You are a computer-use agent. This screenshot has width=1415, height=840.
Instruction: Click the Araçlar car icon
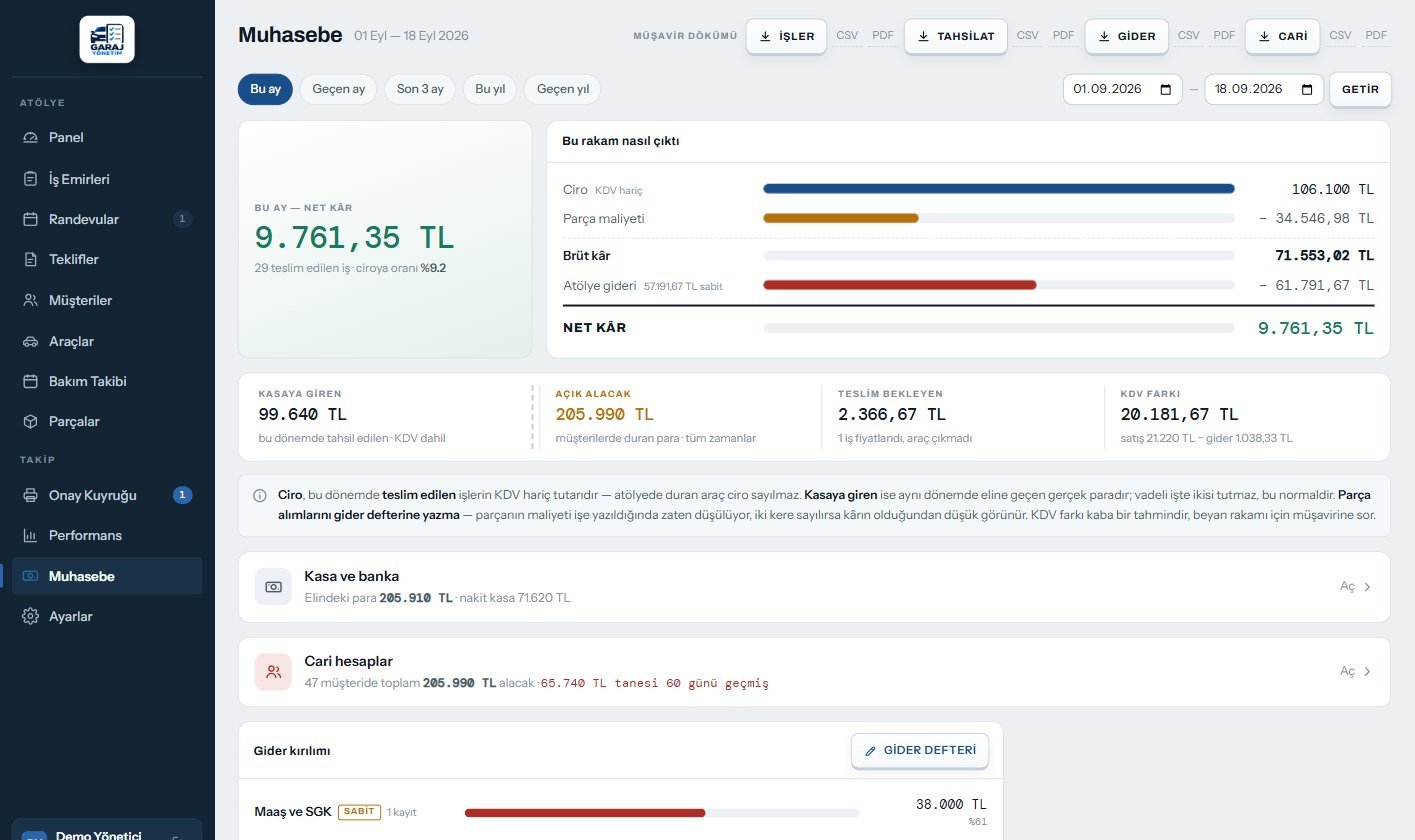(30, 341)
